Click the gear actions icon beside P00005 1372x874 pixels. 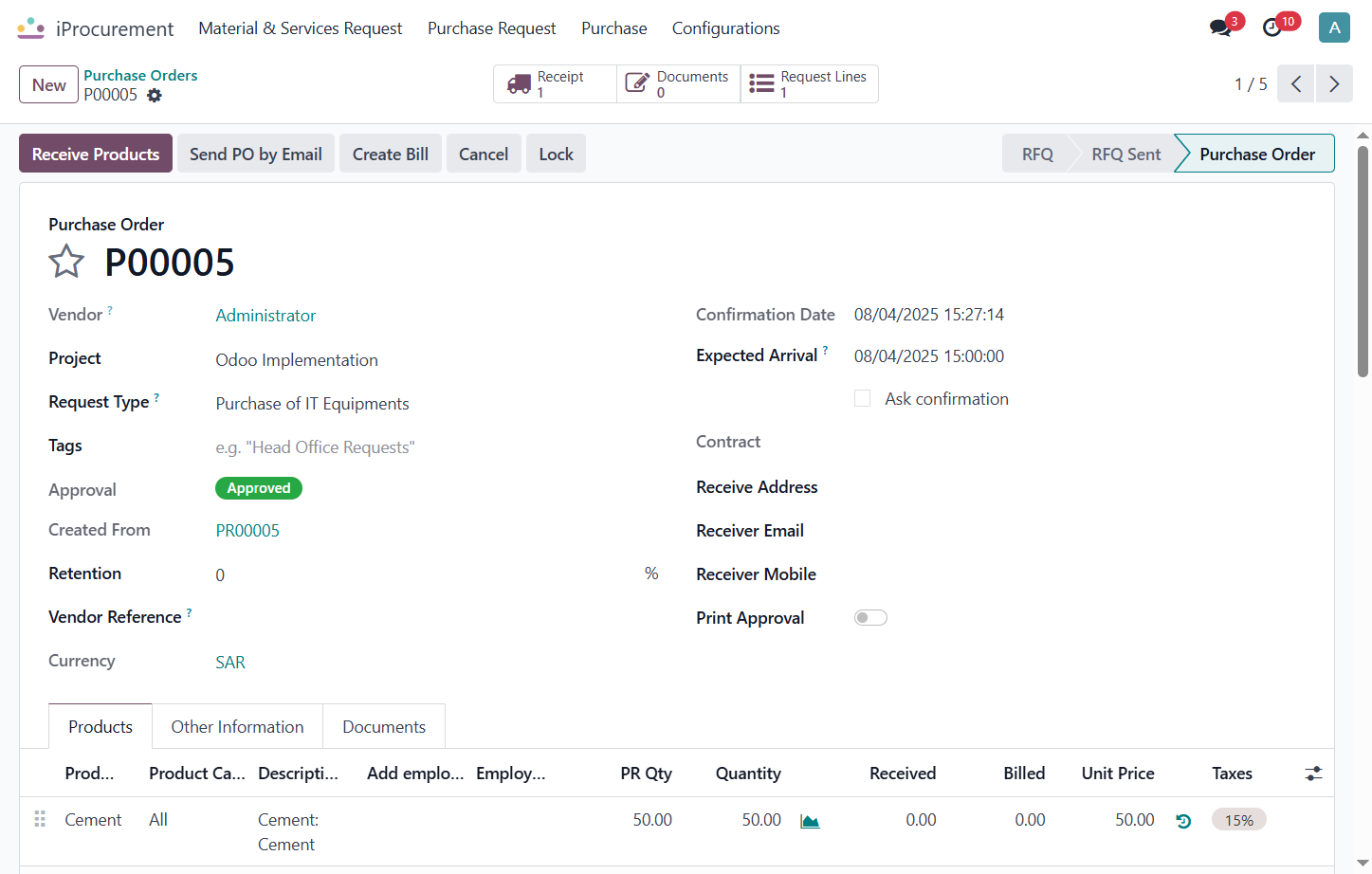point(155,95)
